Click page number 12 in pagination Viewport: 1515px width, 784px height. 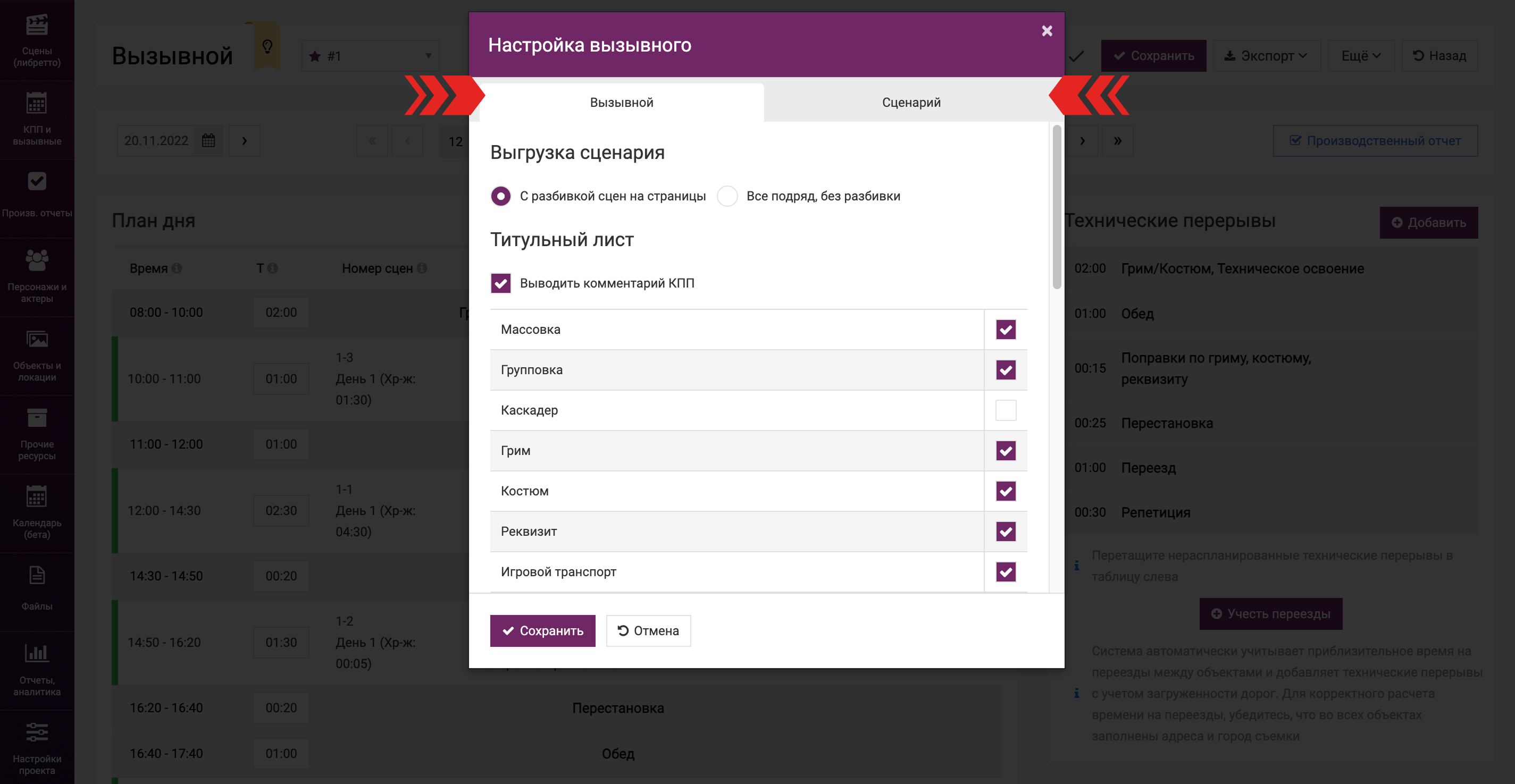455,141
